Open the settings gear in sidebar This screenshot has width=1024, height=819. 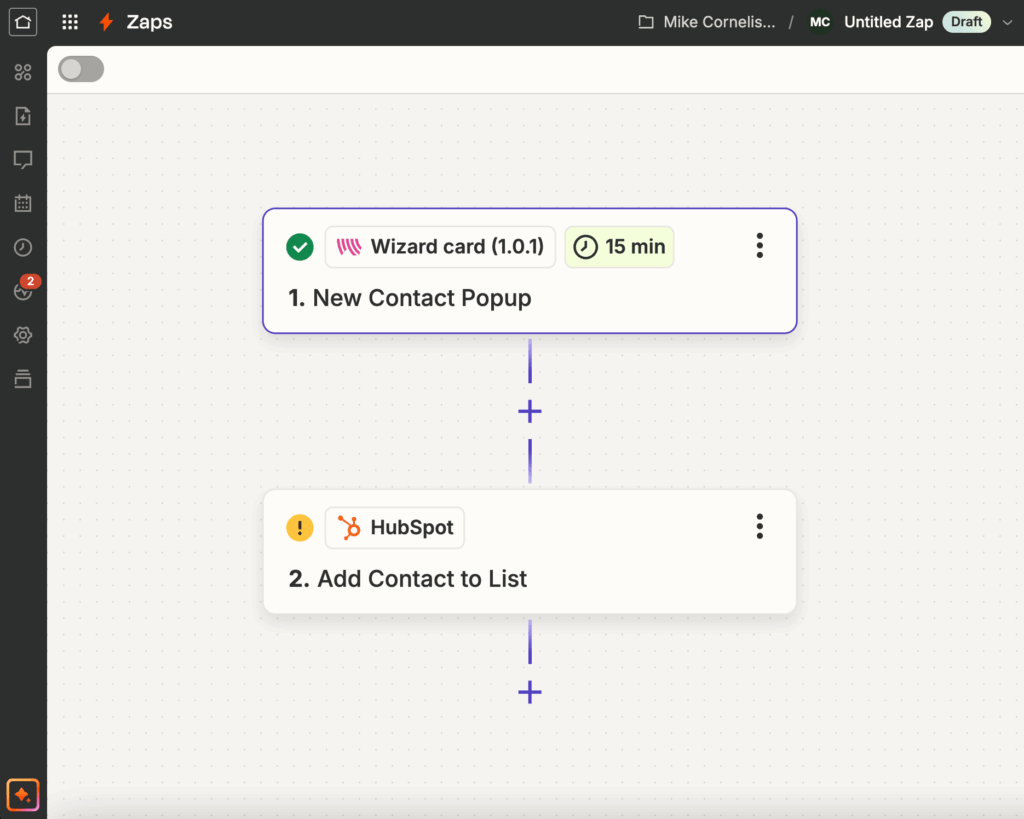[x=22, y=335]
